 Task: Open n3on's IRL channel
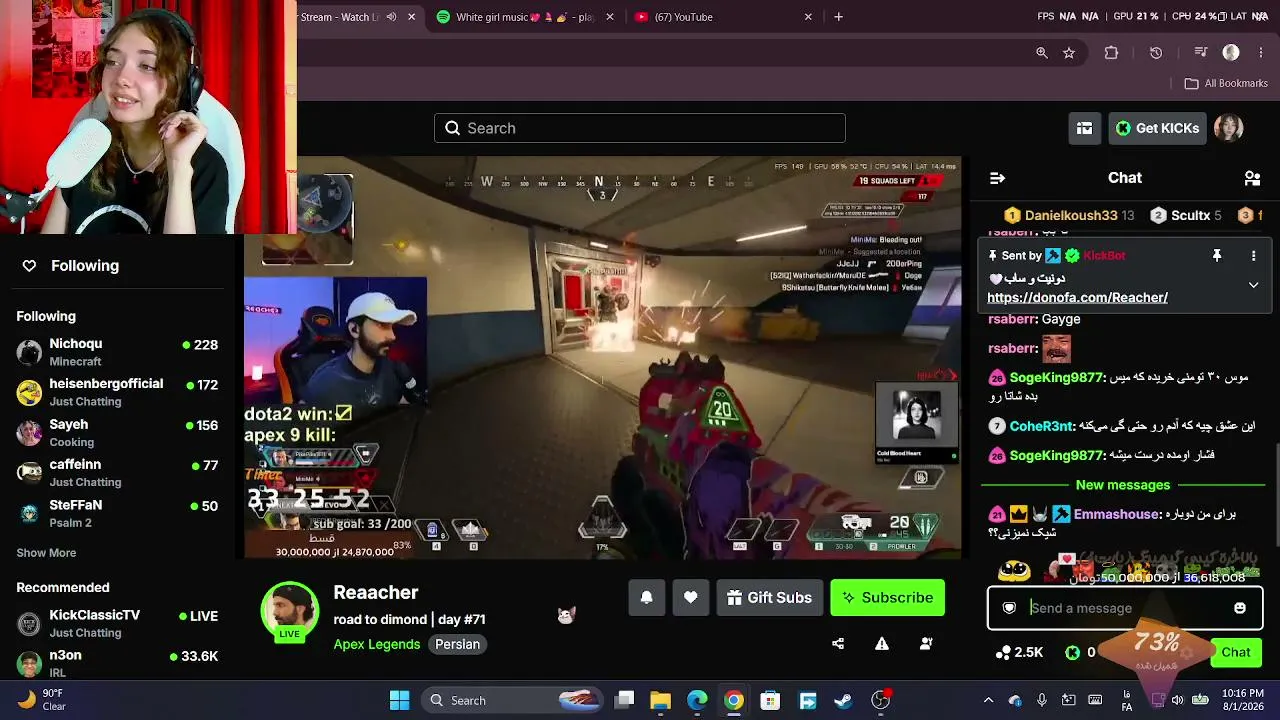(x=117, y=663)
